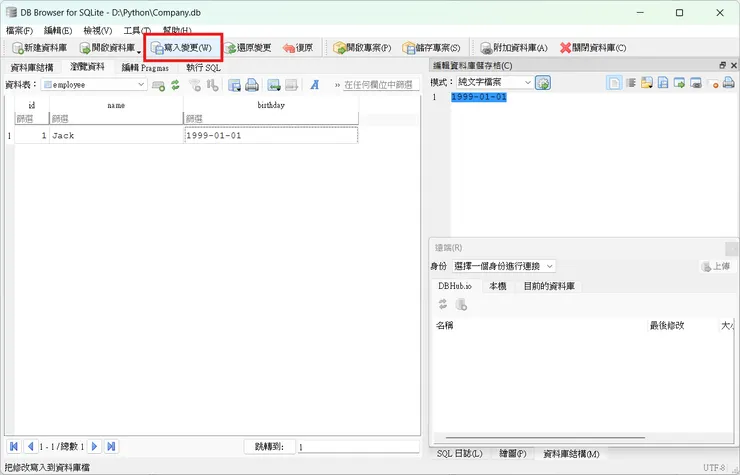
Task: Open the 幫助(H) menu
Action: point(177,31)
